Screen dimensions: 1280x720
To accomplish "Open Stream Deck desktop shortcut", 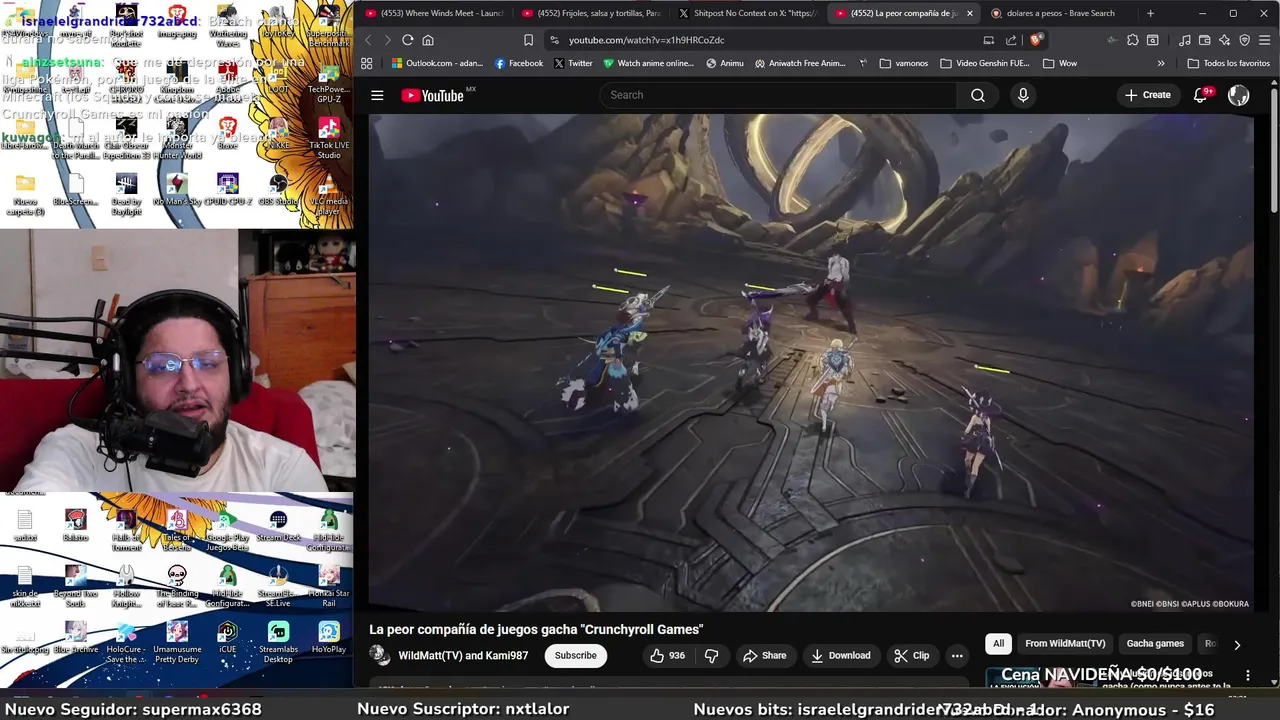I will tap(278, 525).
